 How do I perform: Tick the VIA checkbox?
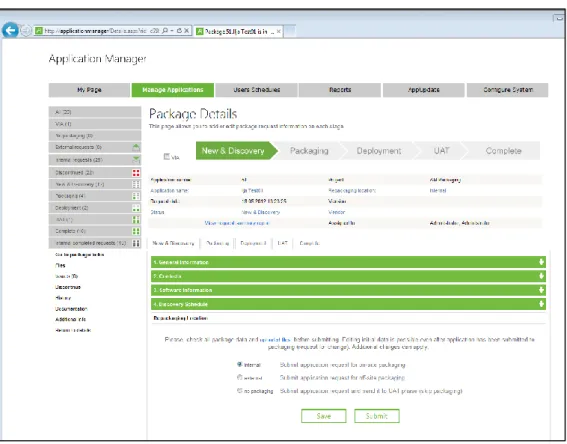(x=167, y=157)
